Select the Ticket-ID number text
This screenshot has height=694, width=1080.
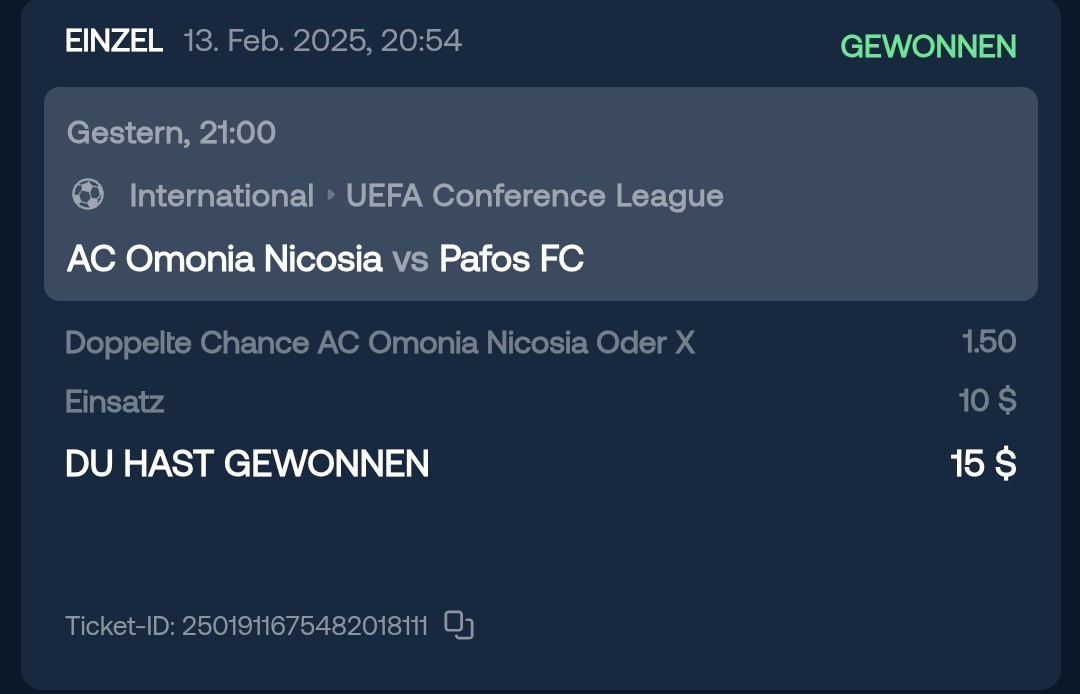pos(304,627)
